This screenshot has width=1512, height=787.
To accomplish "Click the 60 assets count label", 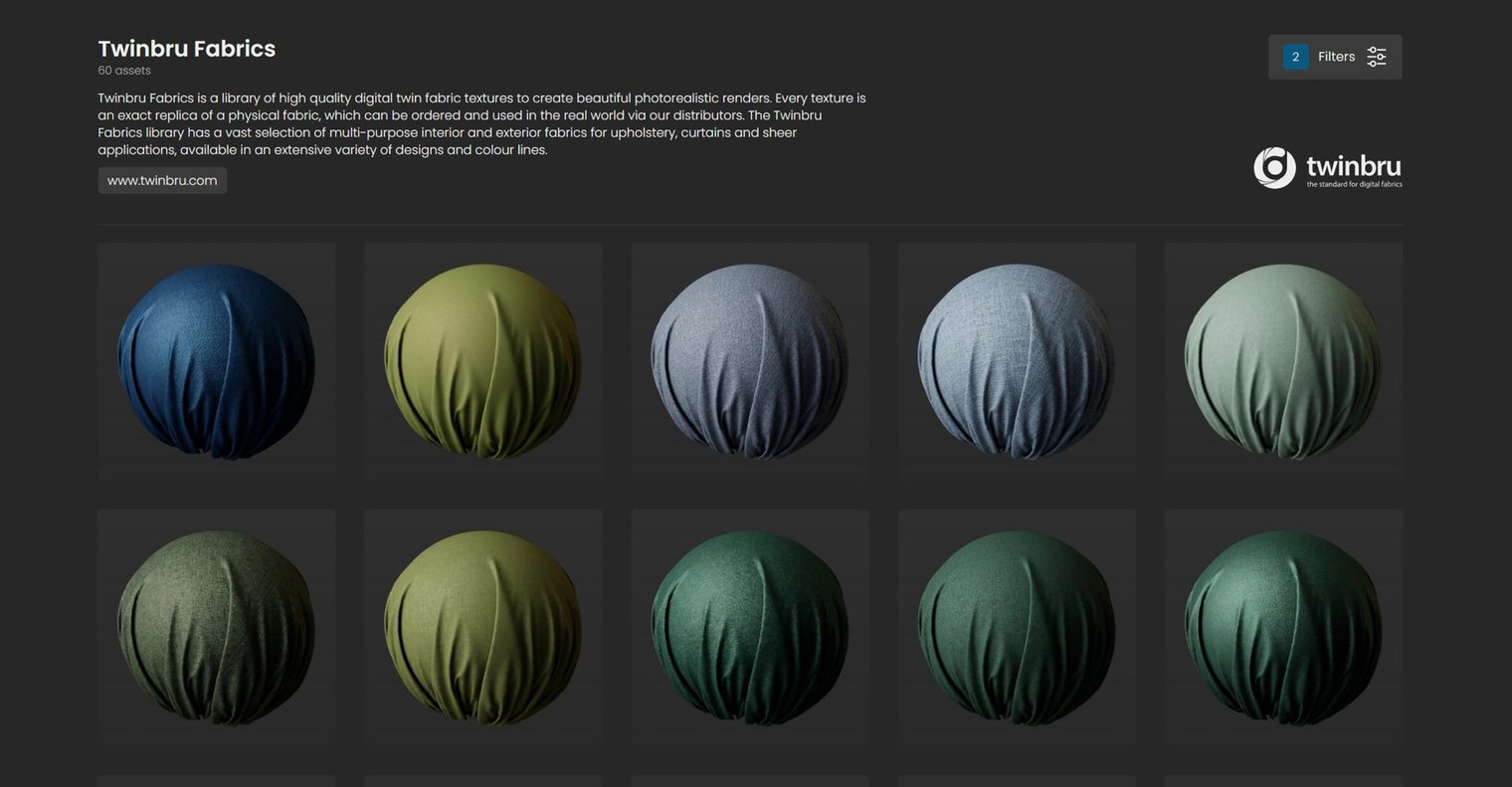I will tap(123, 70).
